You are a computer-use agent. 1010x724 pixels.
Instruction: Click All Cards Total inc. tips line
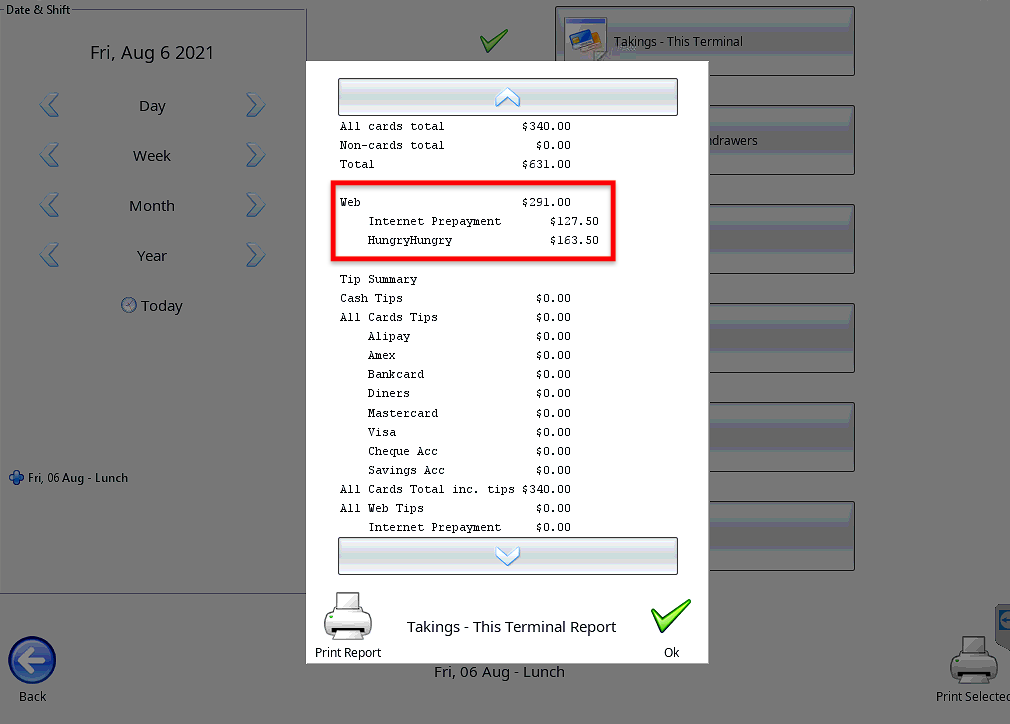tap(455, 489)
